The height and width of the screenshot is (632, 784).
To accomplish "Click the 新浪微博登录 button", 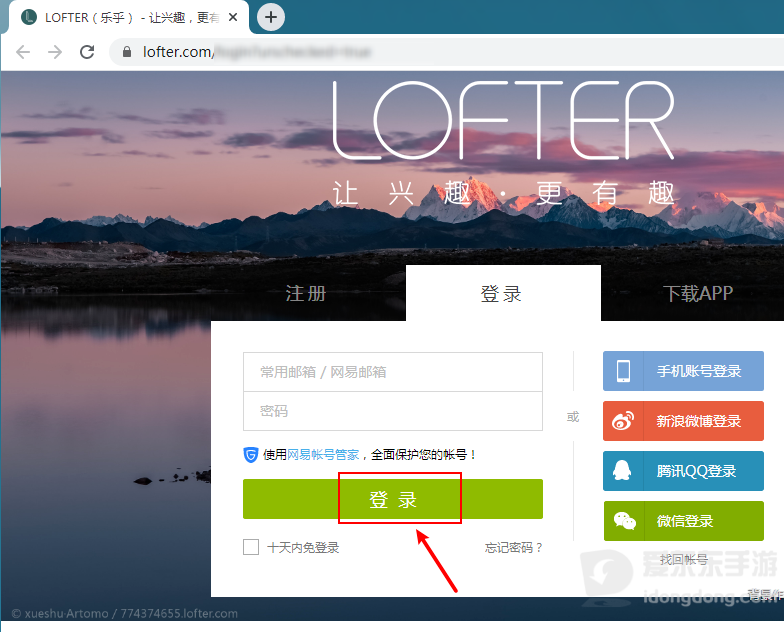I will tap(683, 421).
